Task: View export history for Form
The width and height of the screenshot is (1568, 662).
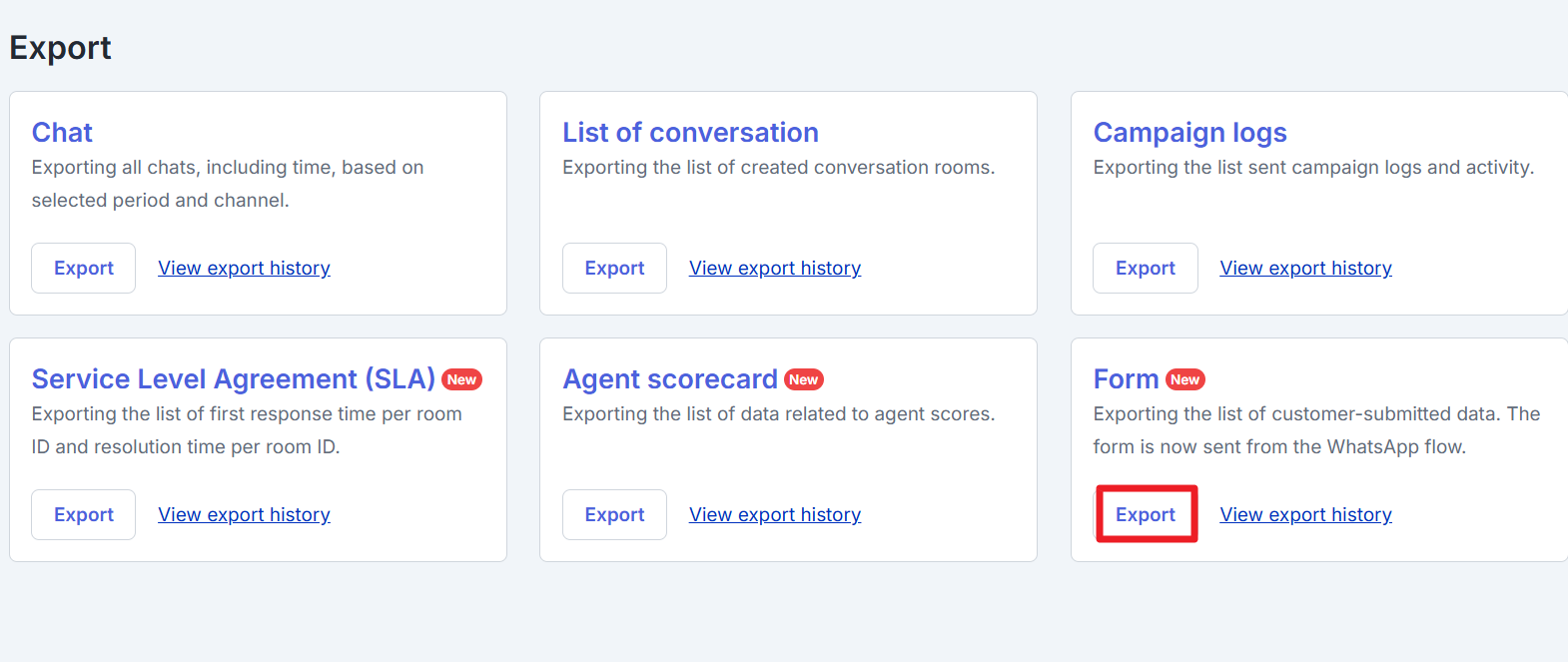Action: pos(1305,514)
